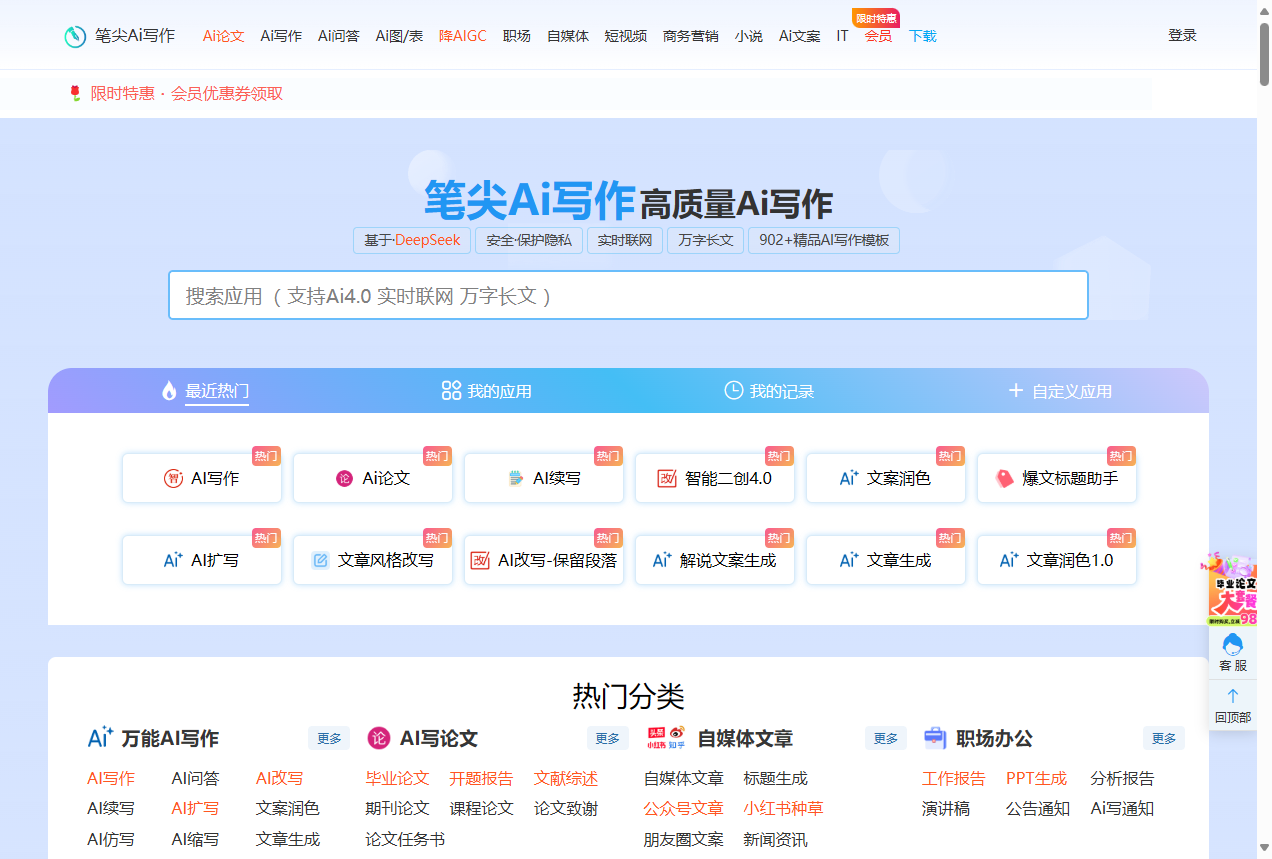The width and height of the screenshot is (1272, 859).
Task: Click the 登录 login link
Action: 1182,35
